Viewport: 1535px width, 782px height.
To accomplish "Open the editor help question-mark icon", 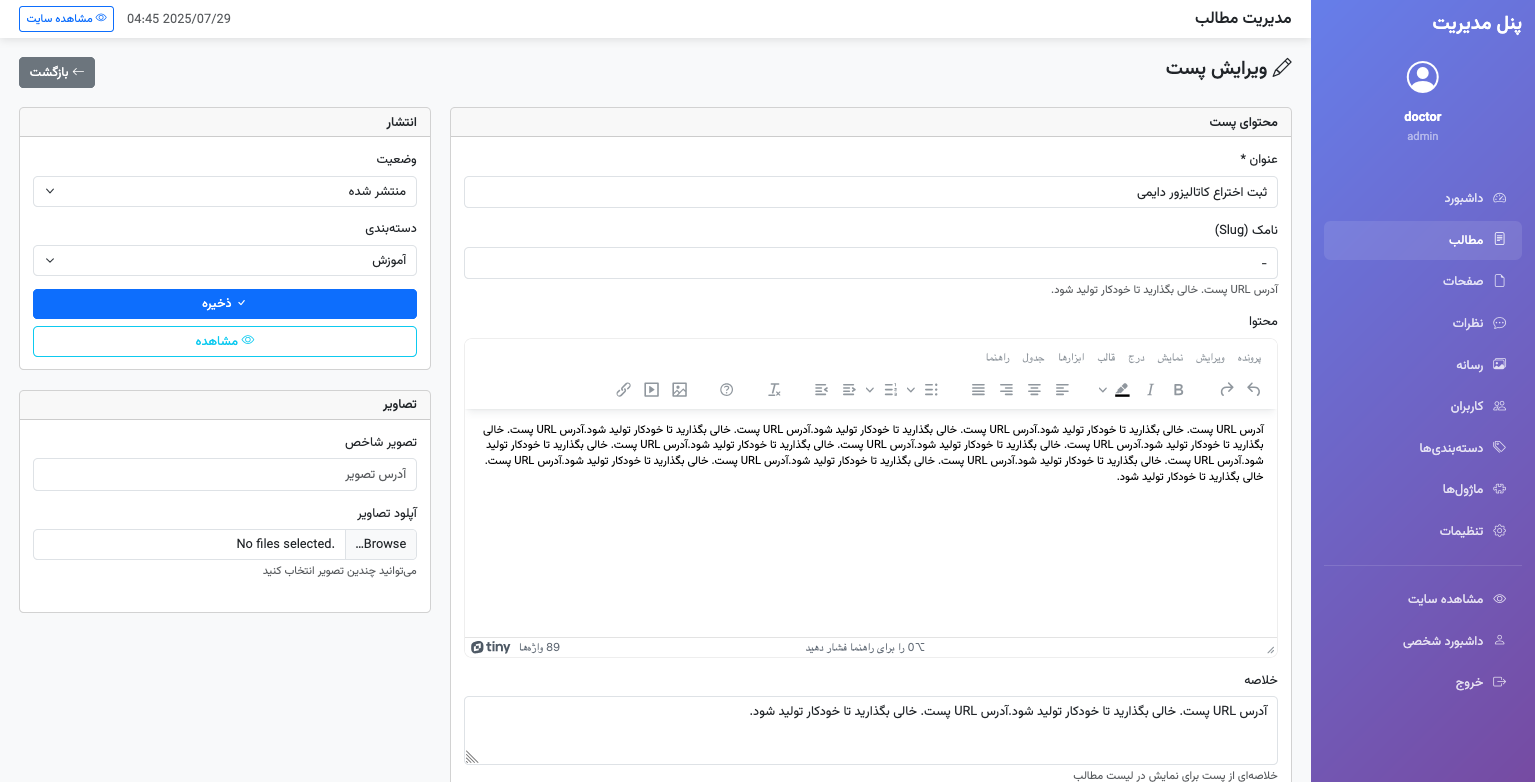I will coord(727,389).
